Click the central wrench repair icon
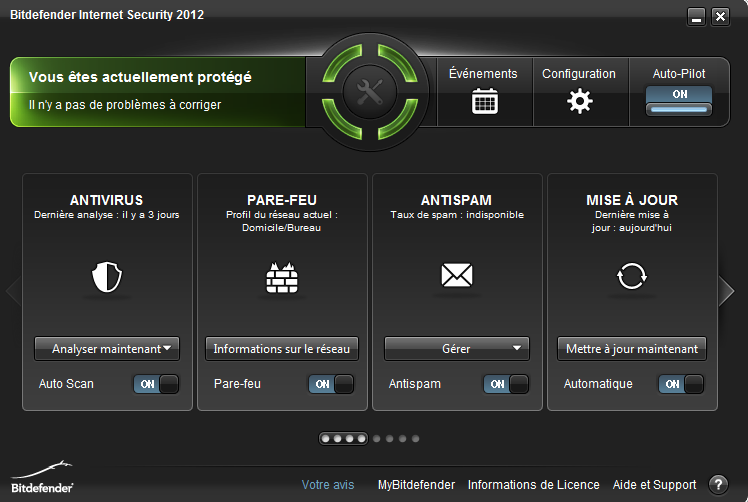The height and width of the screenshot is (502, 748). [370, 92]
